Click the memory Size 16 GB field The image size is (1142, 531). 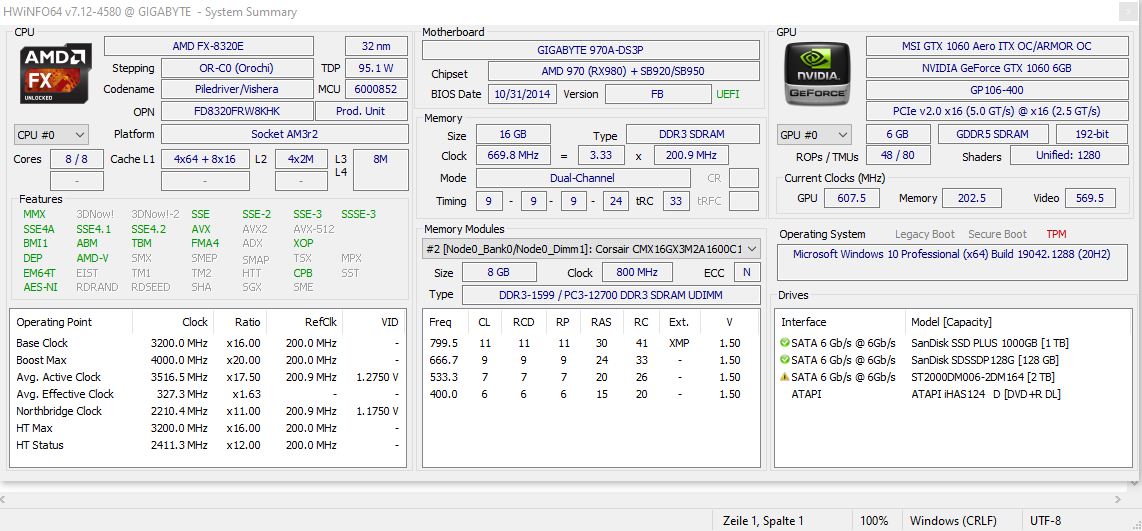[x=513, y=134]
